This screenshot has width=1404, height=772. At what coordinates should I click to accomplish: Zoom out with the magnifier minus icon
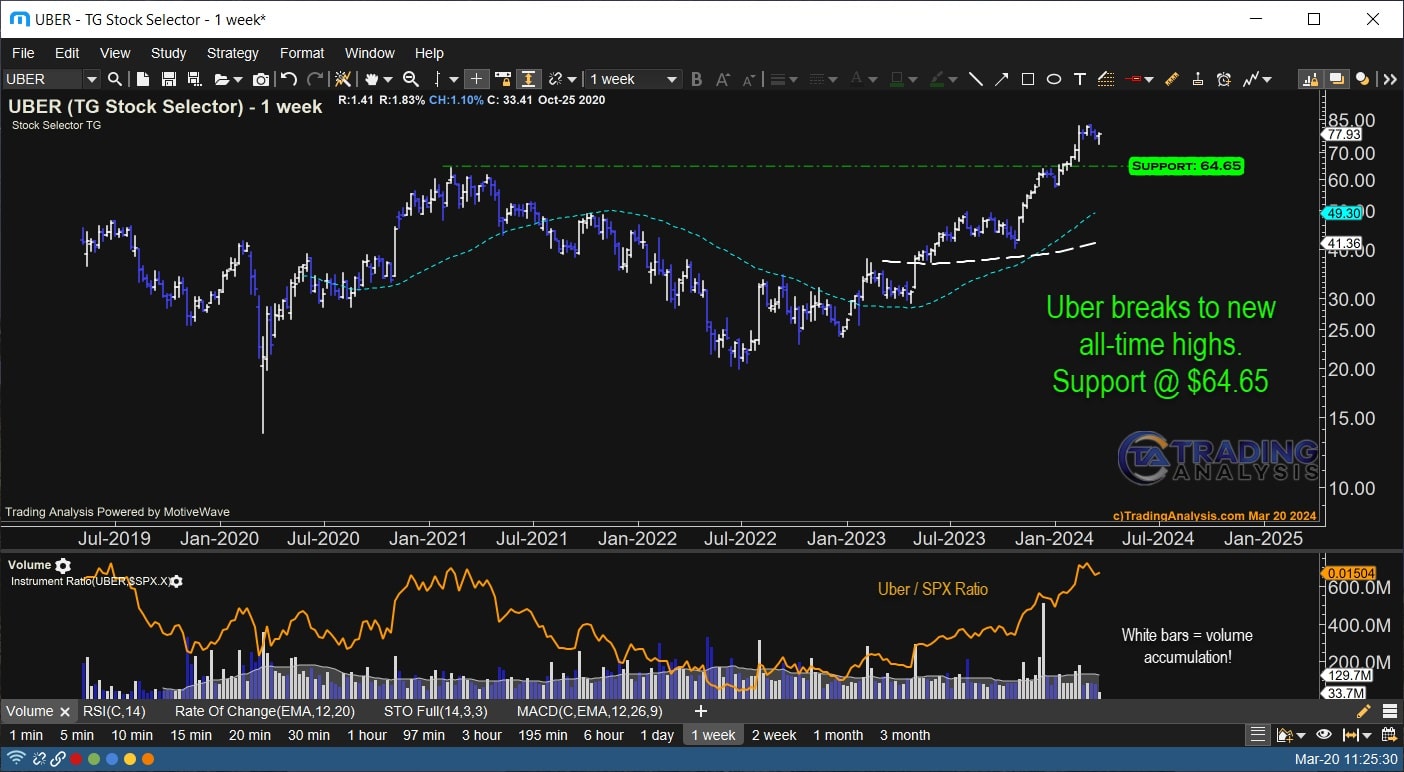click(410, 79)
